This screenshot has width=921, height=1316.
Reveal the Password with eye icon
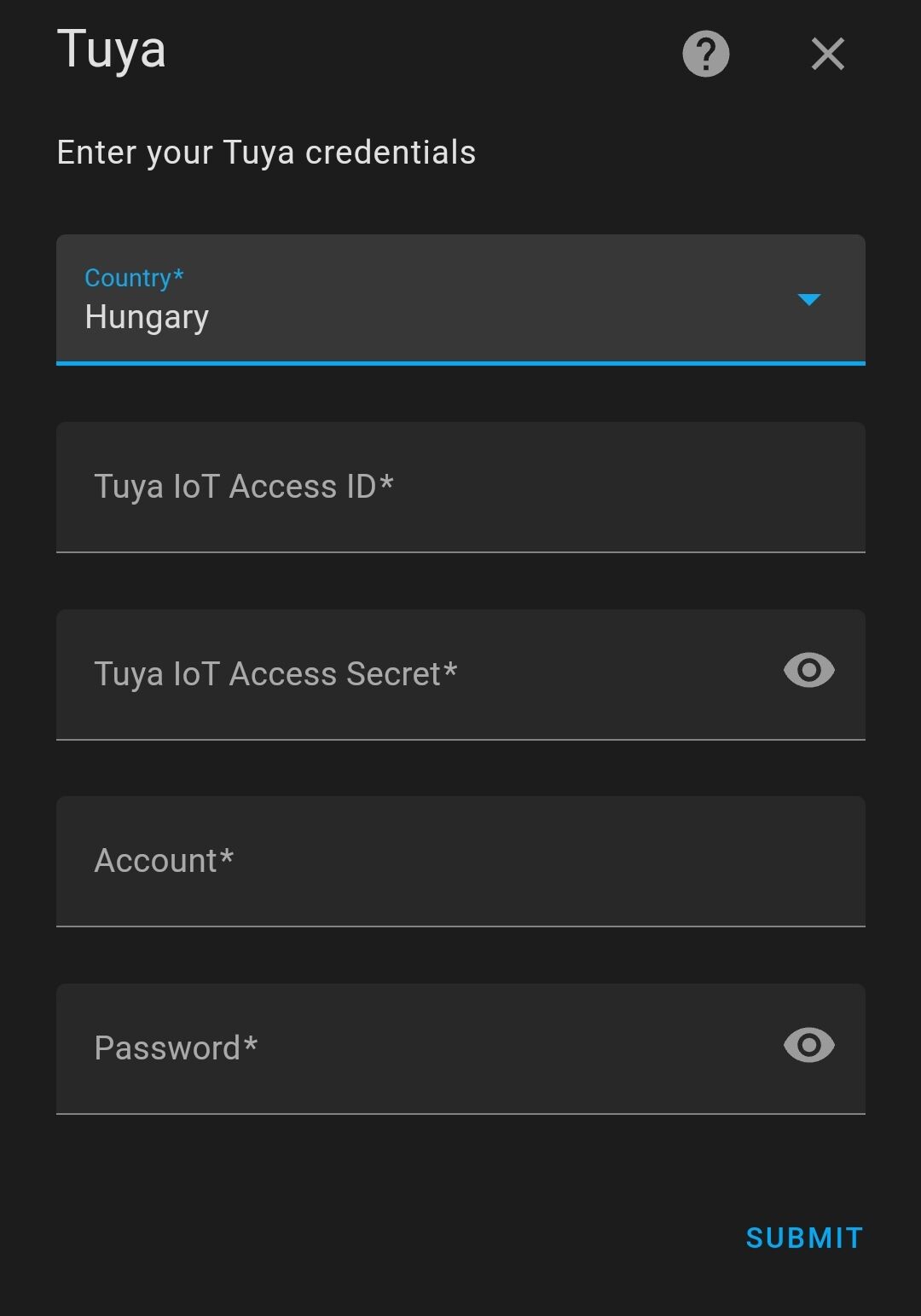tap(808, 1045)
